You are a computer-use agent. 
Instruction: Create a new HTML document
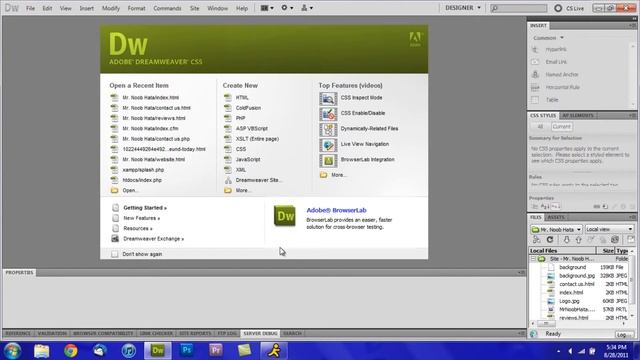[242, 98]
